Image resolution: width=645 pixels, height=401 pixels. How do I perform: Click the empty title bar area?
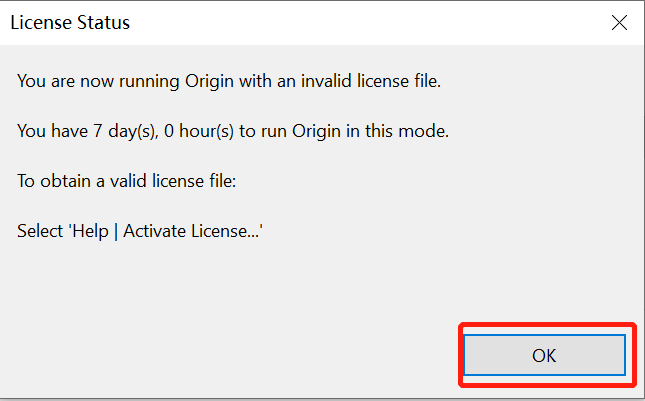(350, 22)
